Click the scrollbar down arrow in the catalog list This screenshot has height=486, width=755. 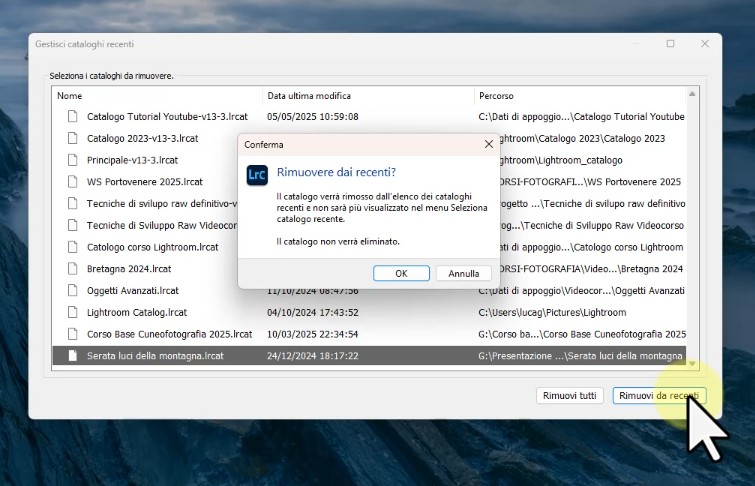pos(692,364)
